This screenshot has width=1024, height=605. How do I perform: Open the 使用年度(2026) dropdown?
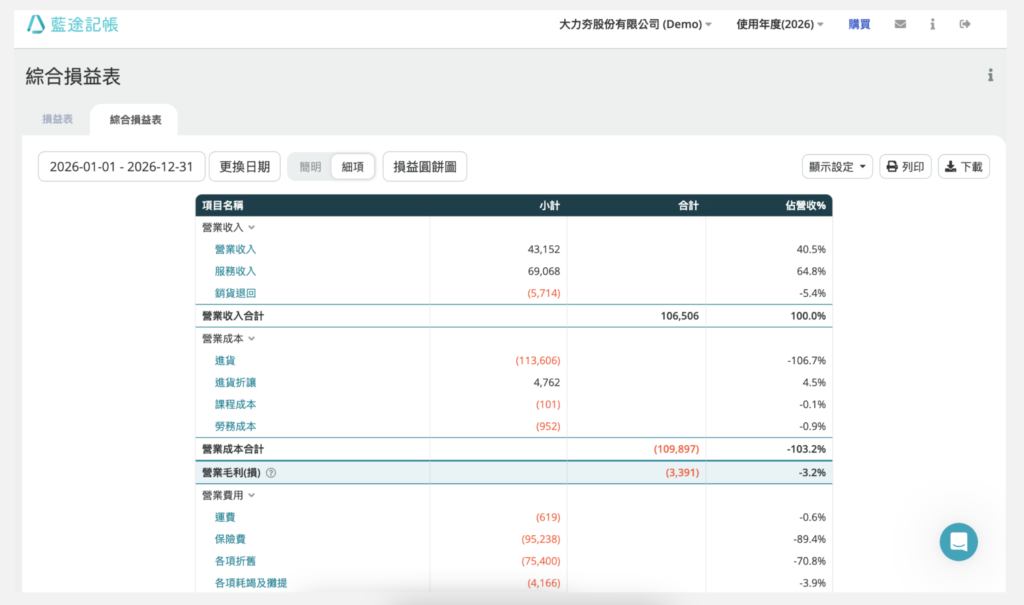pos(779,24)
